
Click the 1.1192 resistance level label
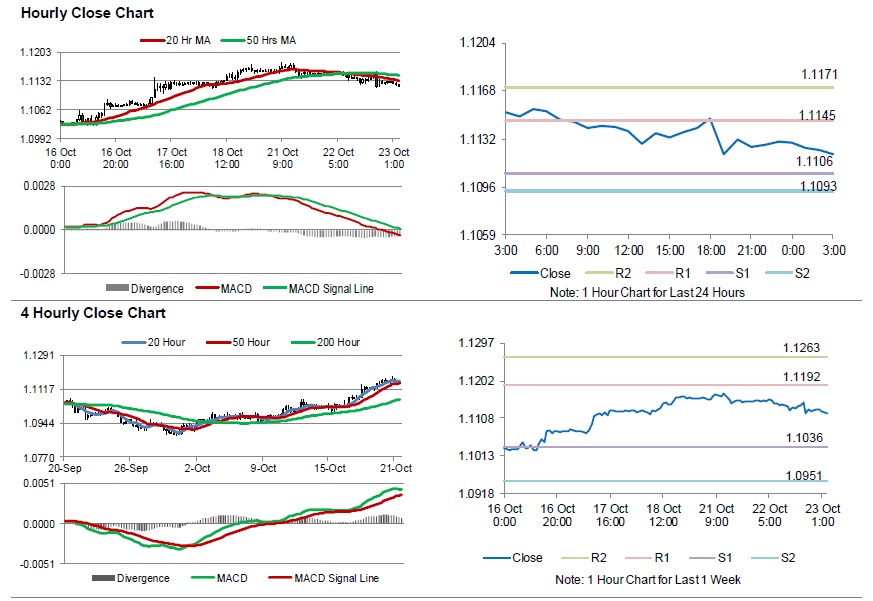click(x=801, y=377)
